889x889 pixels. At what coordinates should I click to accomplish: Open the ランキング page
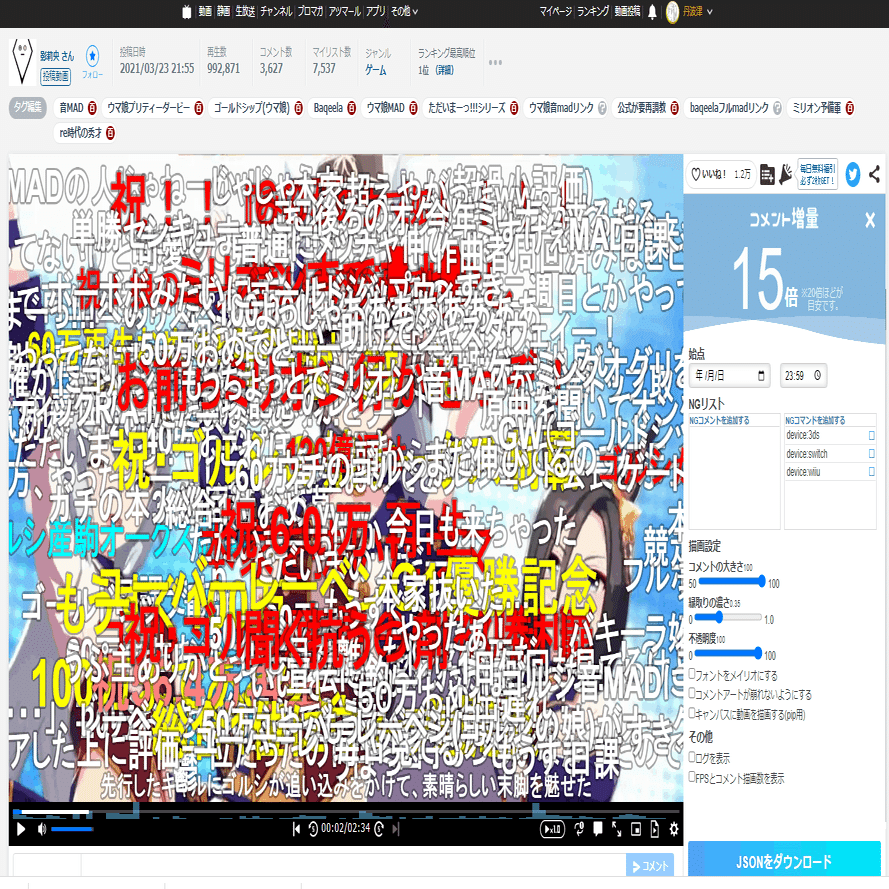point(593,11)
